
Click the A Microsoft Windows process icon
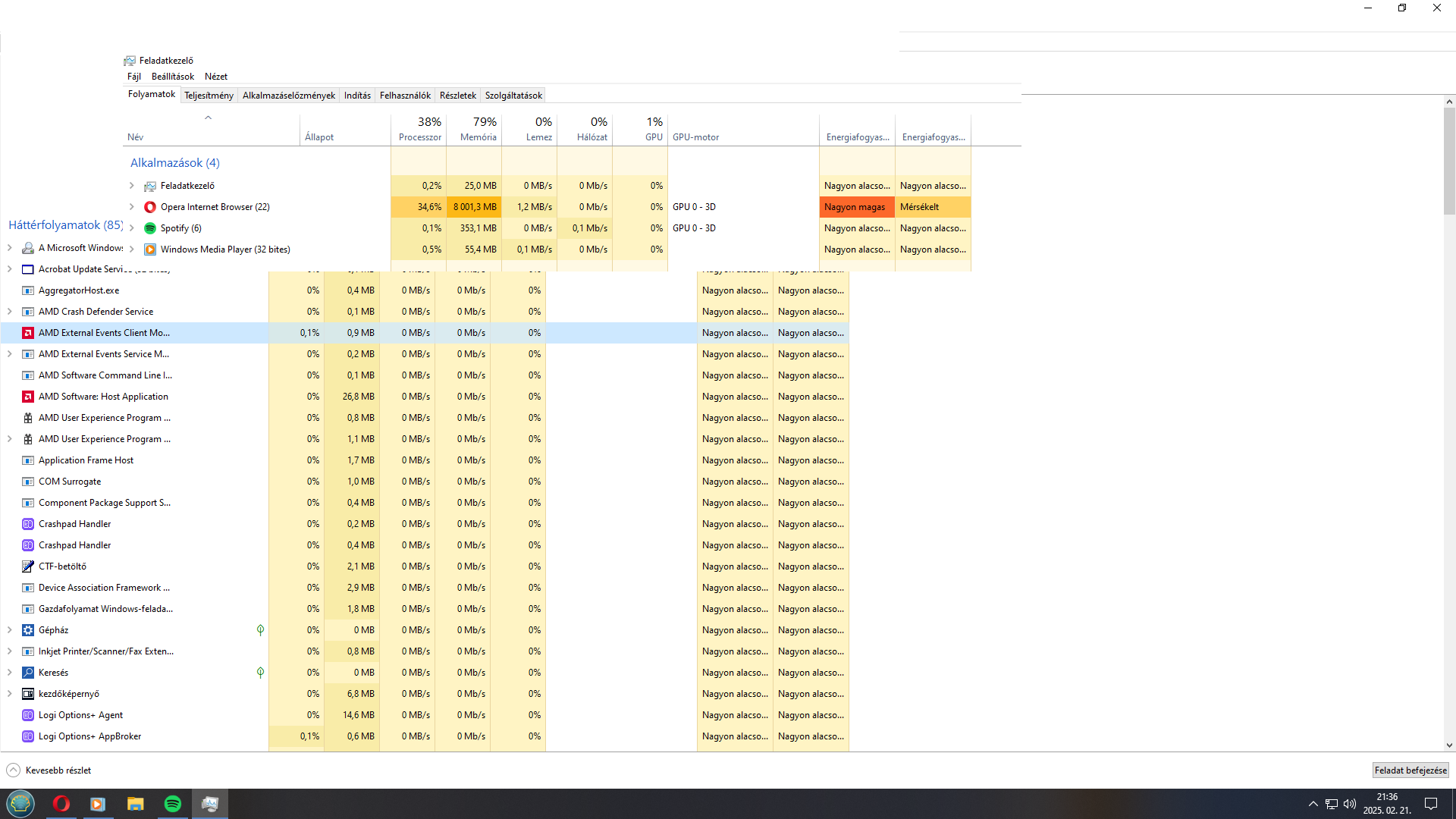[x=28, y=248]
